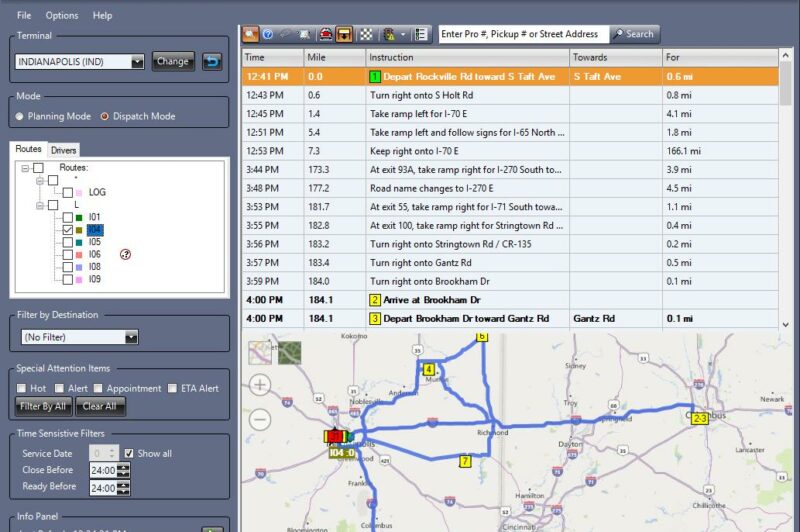The image size is (800, 532).
Task: Click the blue help question mark icon
Action: click(269, 34)
